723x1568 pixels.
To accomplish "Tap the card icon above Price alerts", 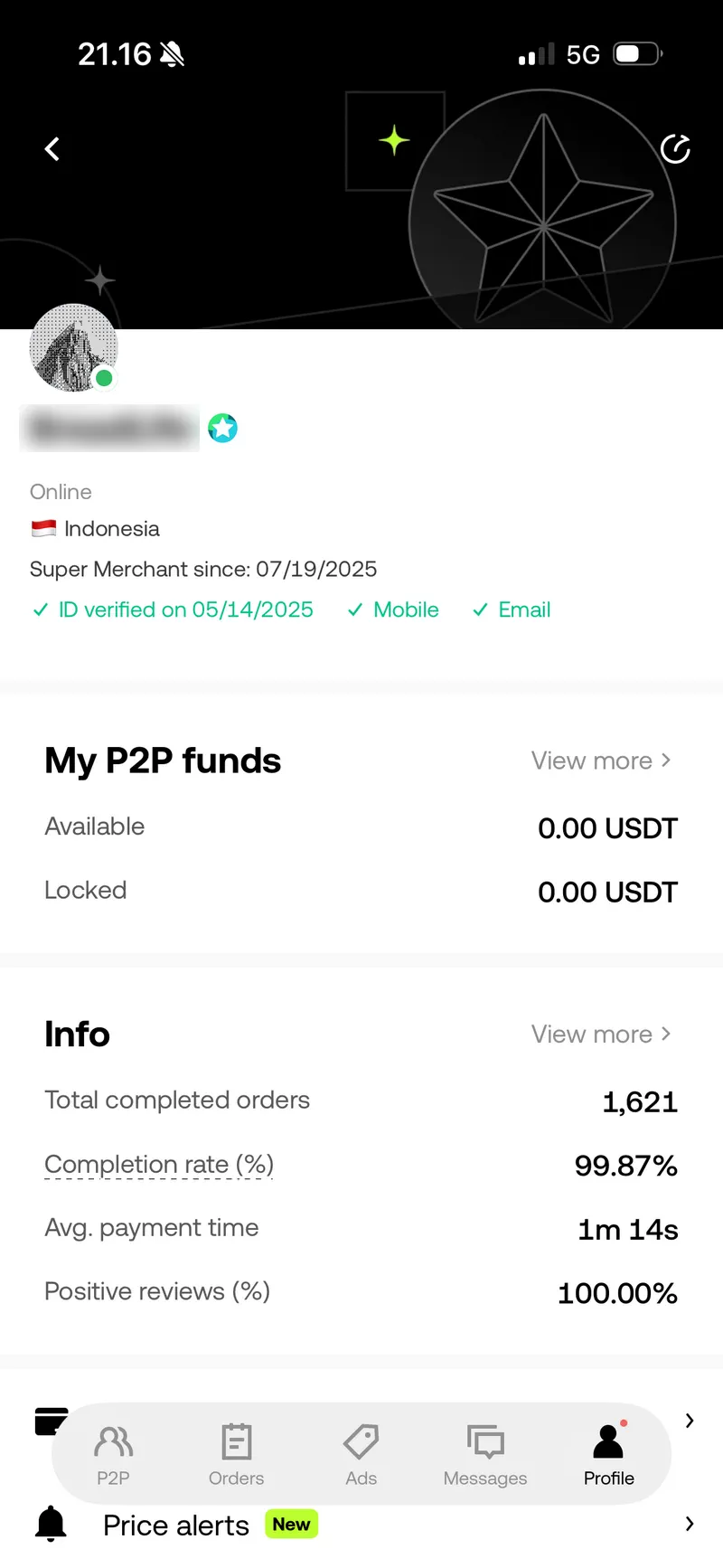I will click(50, 1421).
